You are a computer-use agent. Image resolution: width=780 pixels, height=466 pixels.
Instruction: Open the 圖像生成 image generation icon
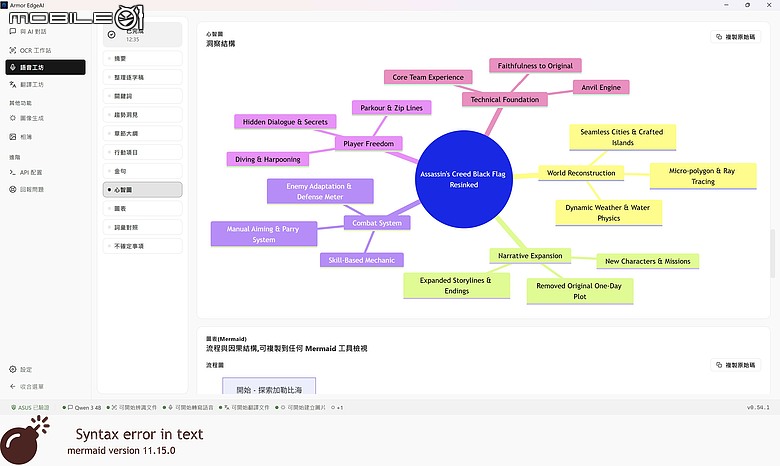pos(13,118)
